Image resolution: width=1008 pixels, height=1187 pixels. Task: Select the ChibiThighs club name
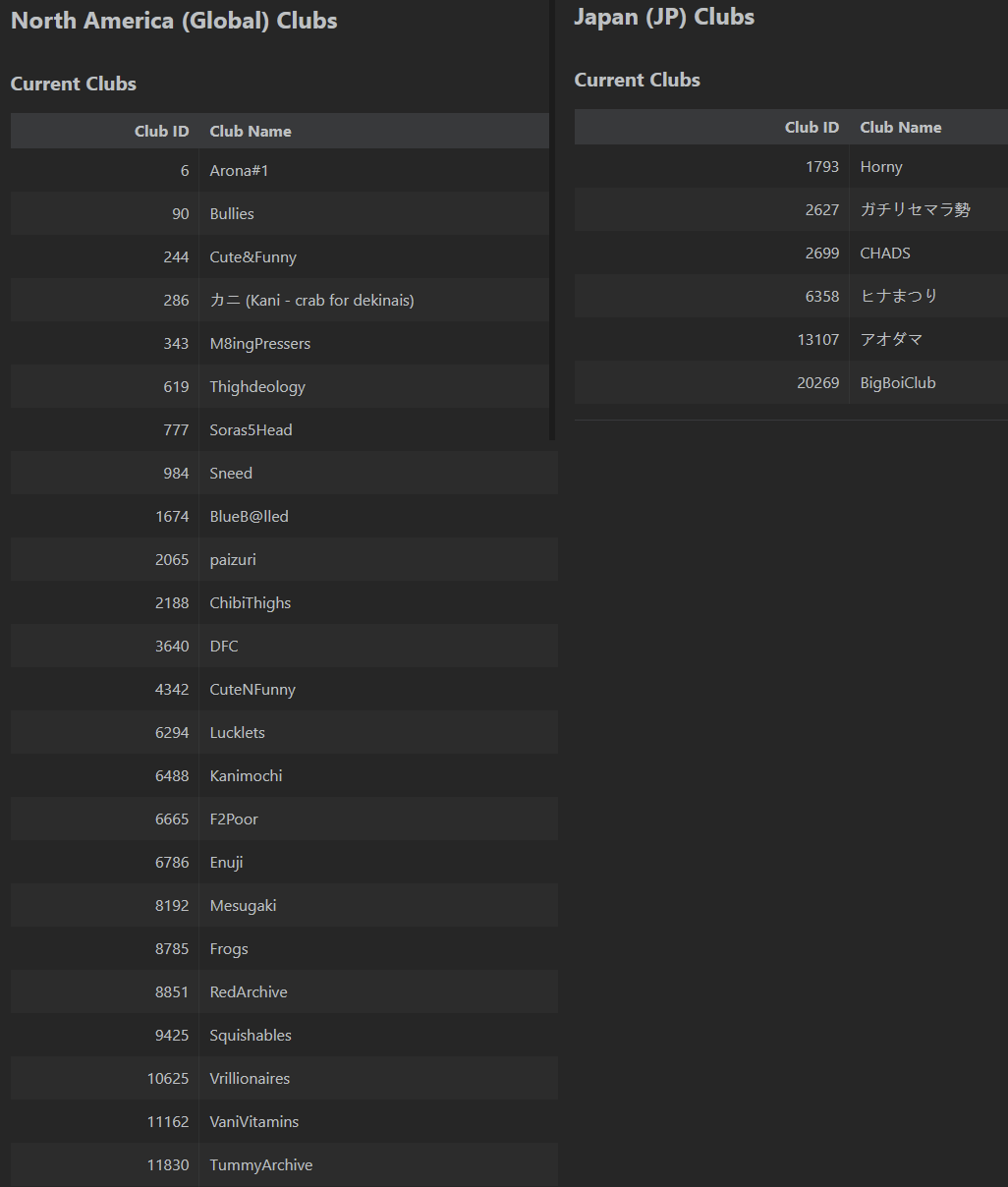[250, 602]
